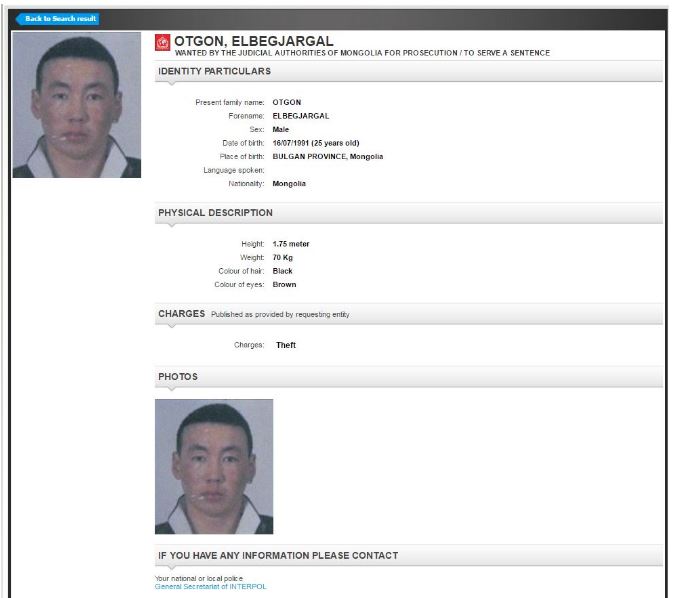Open the General Secretariat of INTERPOL link
The width and height of the screenshot is (676, 598).
click(210, 586)
